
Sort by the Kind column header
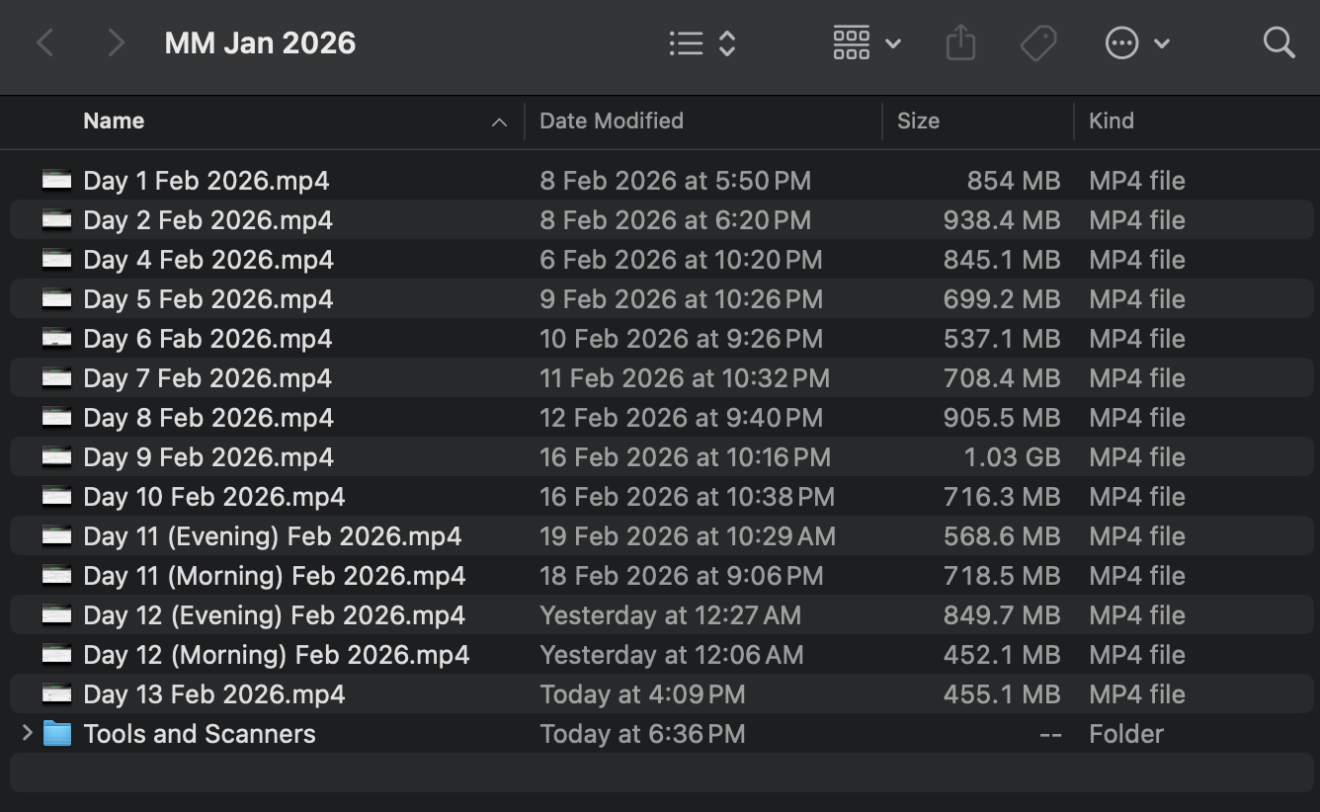[1111, 121]
